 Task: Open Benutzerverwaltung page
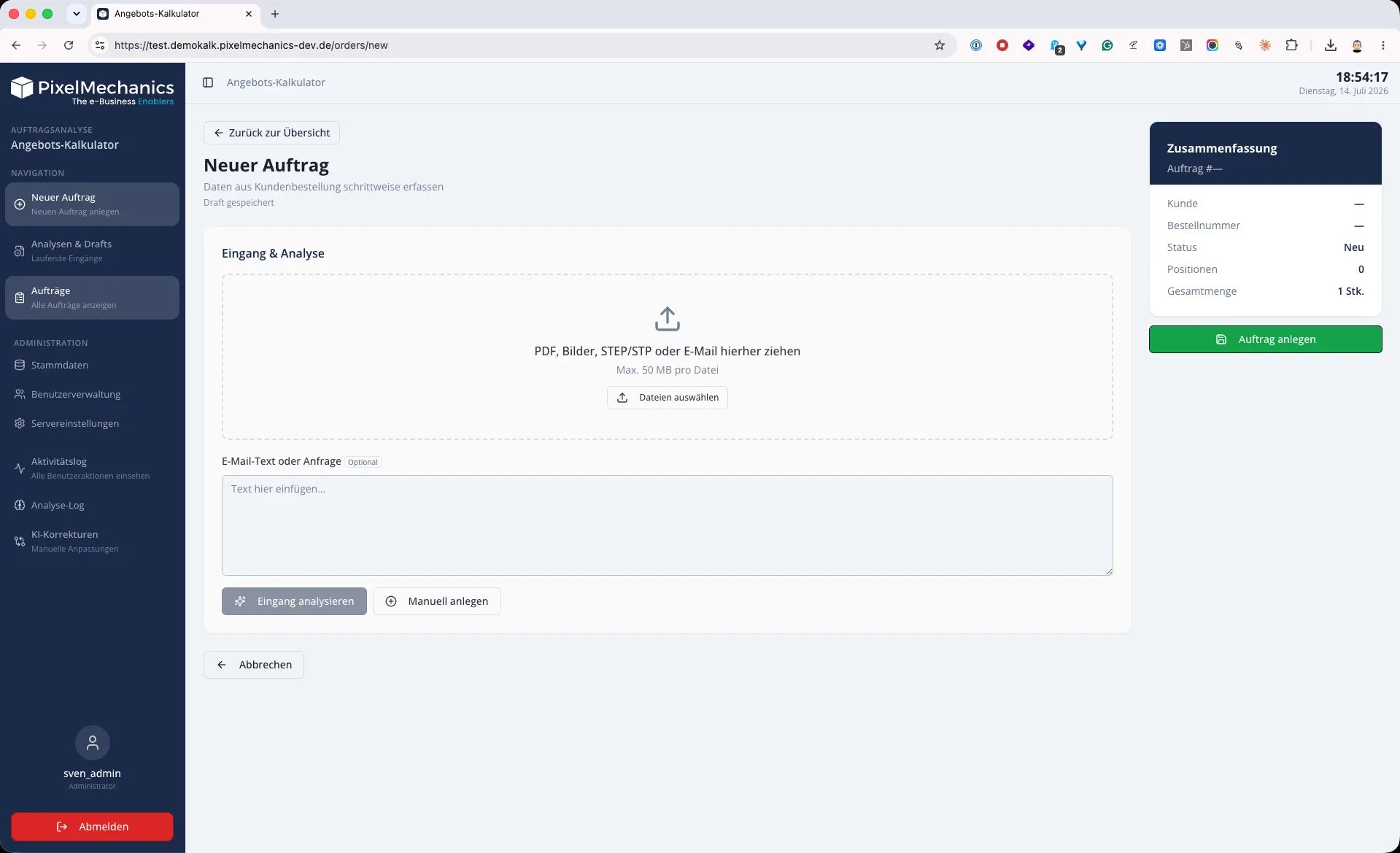tap(92, 394)
